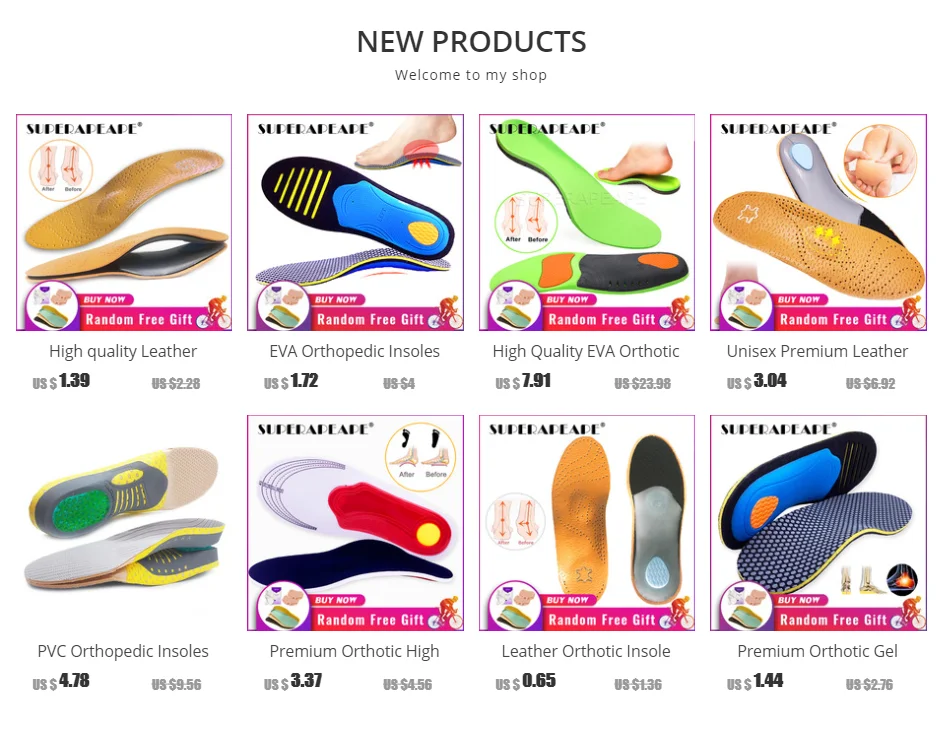Open the green High Quality EVA Orthotic image

click(587, 222)
